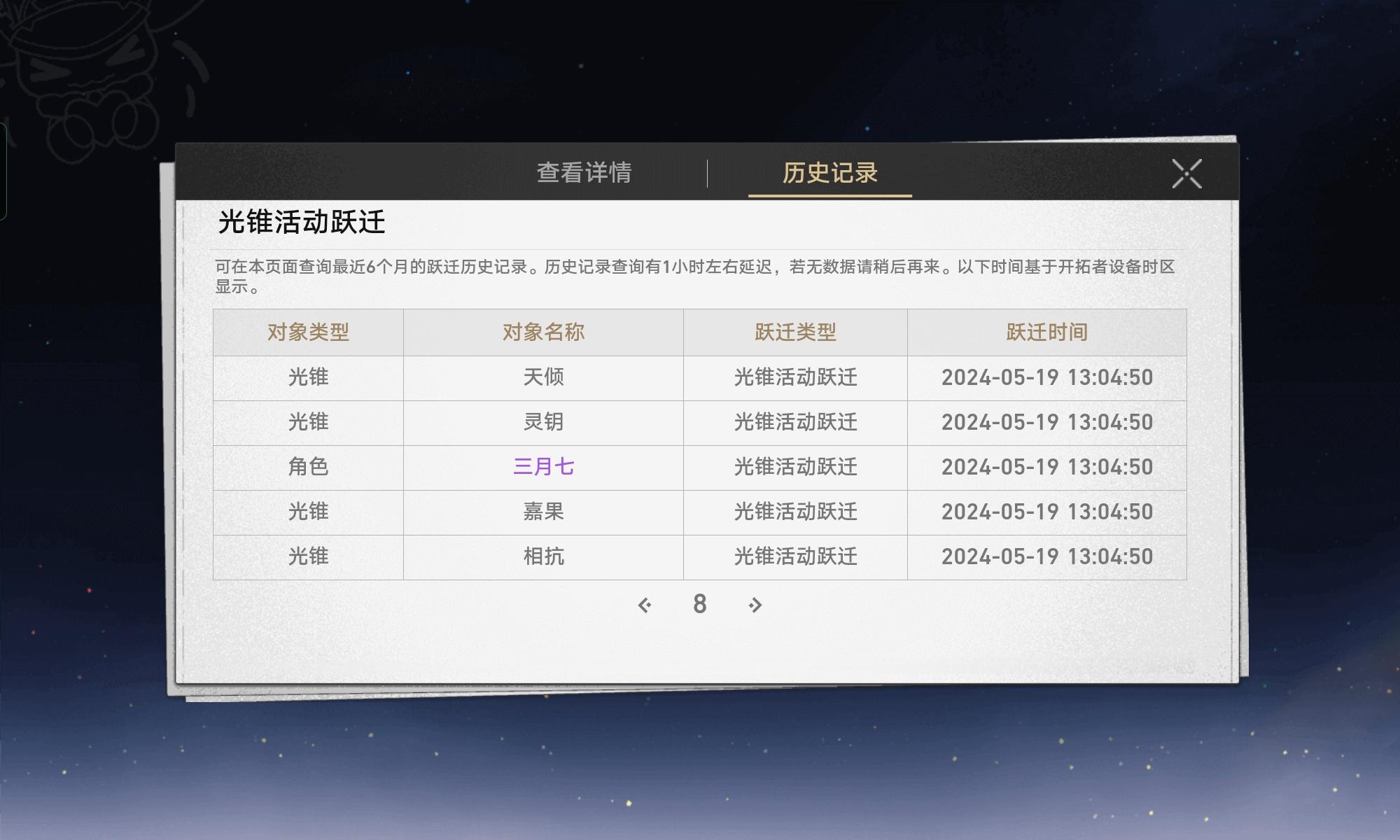Click warp type cell in 三月七 row
Image resolution: width=1400 pixels, height=840 pixels.
tap(795, 467)
